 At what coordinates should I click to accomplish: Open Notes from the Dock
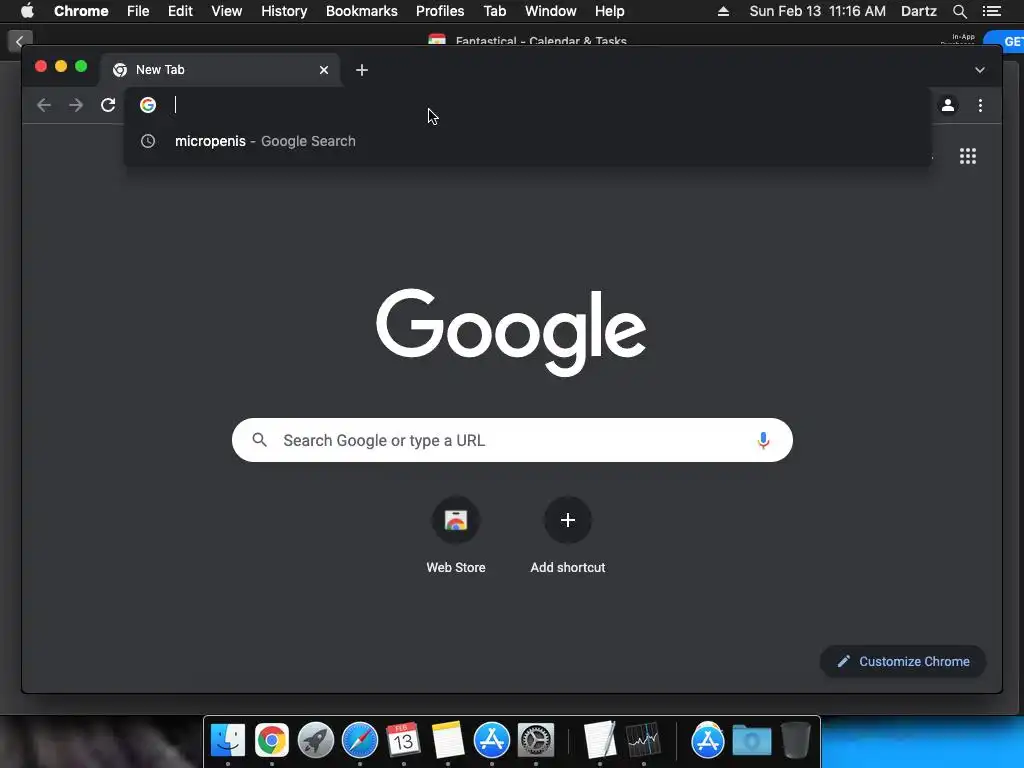(x=447, y=741)
